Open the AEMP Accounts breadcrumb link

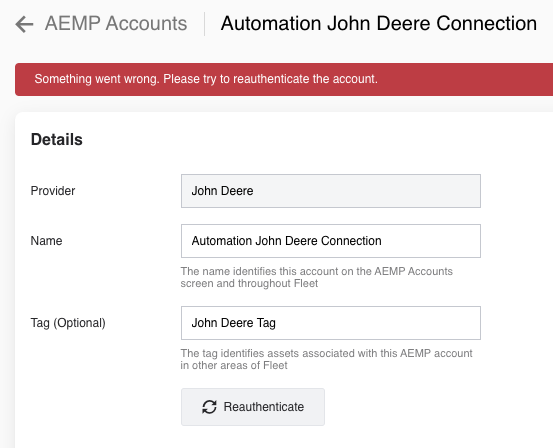coord(116,24)
